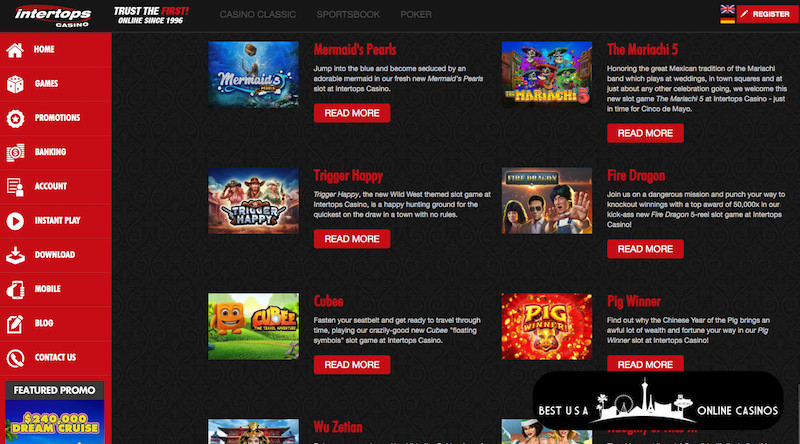The width and height of the screenshot is (800, 444).
Task: Open Games via the dice icon
Action: tap(15, 84)
